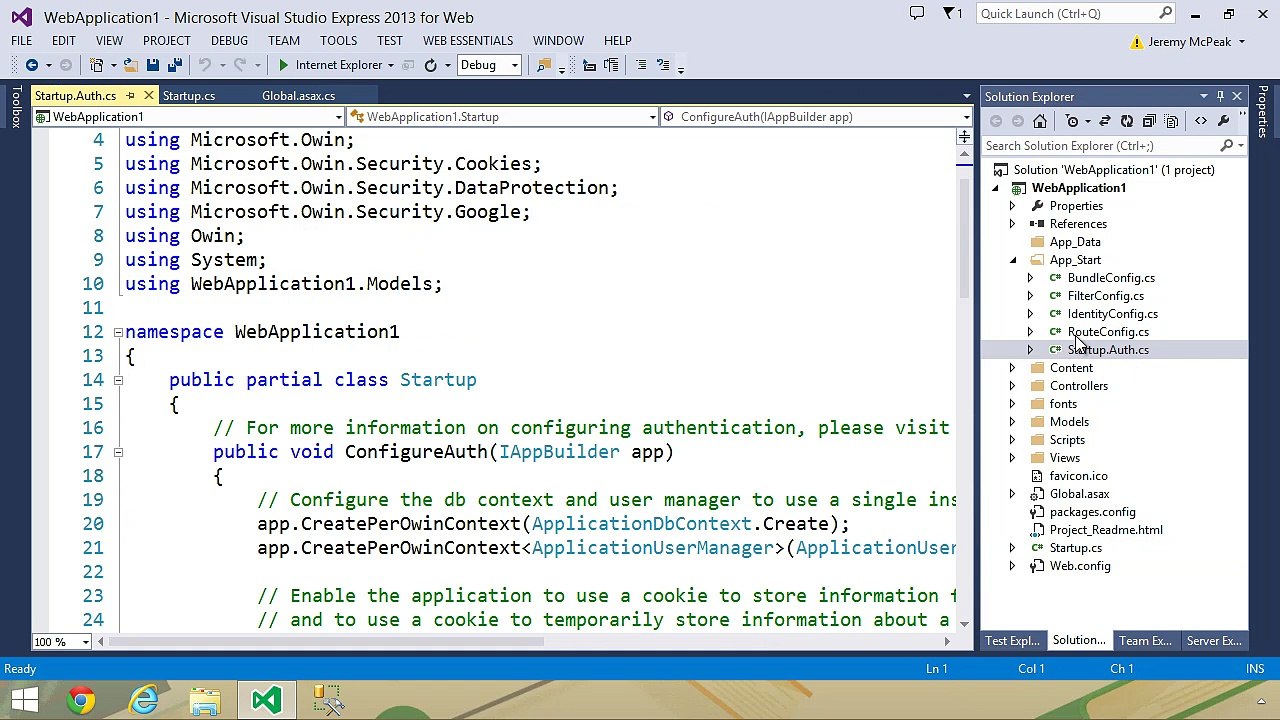Image resolution: width=1280 pixels, height=720 pixels.
Task: Open the Properties side panel
Action: pyautogui.click(x=1264, y=112)
